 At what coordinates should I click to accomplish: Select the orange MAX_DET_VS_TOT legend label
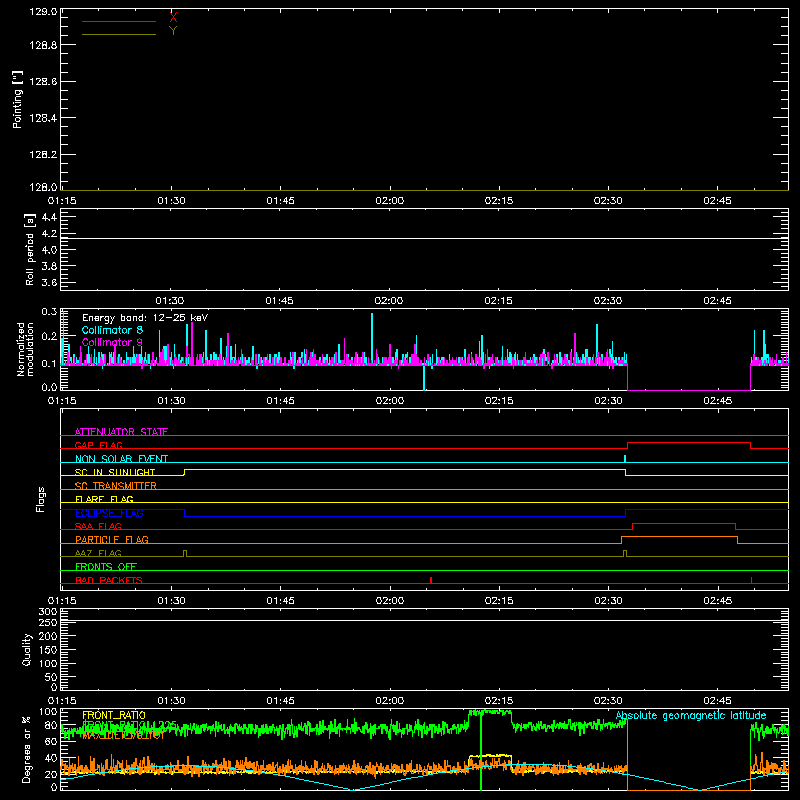(x=123, y=736)
